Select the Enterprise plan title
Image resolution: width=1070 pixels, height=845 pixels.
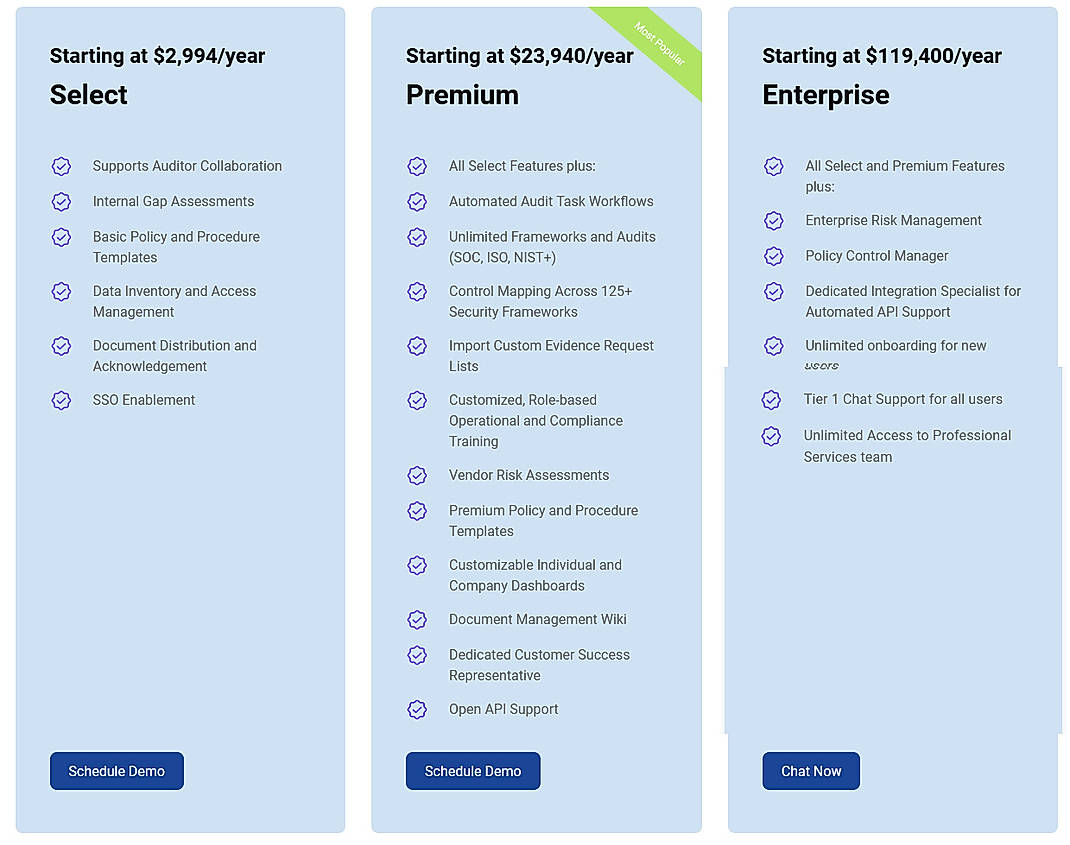[825, 95]
